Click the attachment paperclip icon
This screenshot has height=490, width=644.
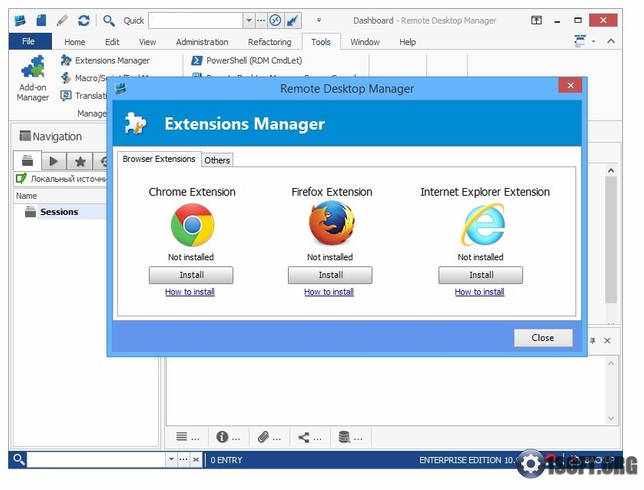pos(263,437)
